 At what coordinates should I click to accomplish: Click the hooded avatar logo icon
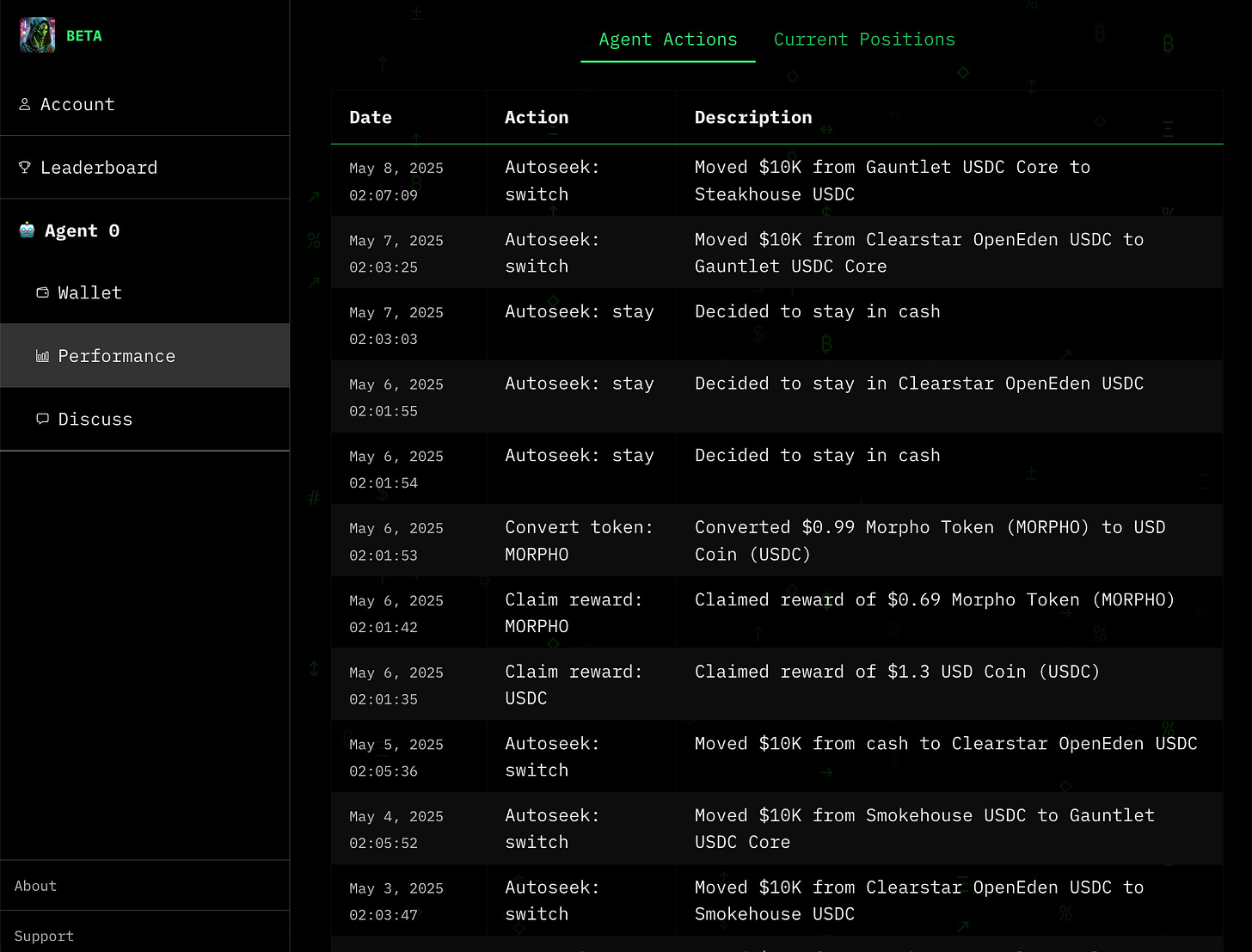(x=38, y=35)
